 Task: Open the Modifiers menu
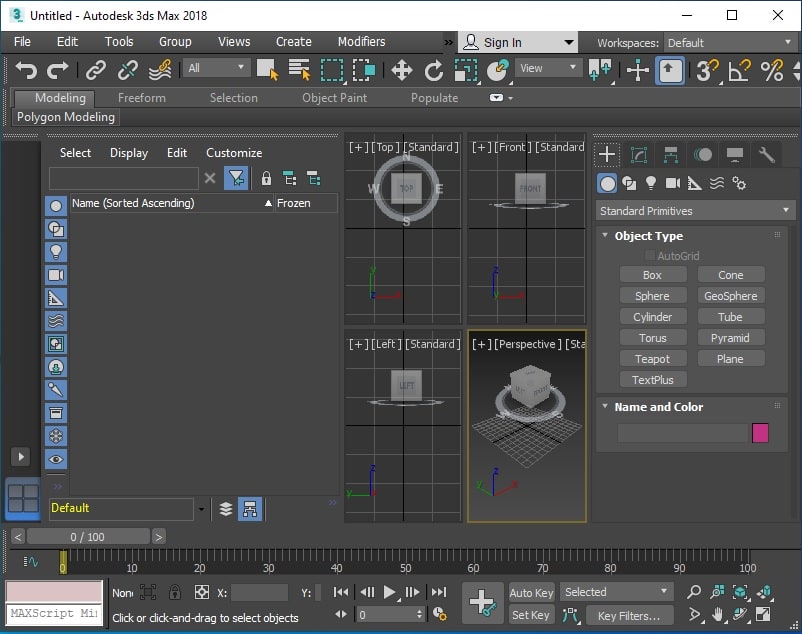[361, 42]
